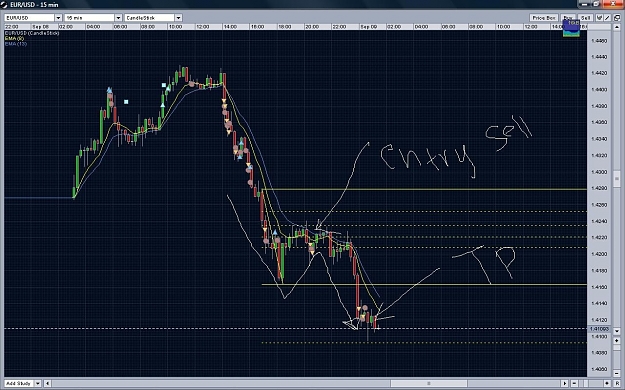Click the CandleStick style field
The image size is (625, 390).
point(150,18)
